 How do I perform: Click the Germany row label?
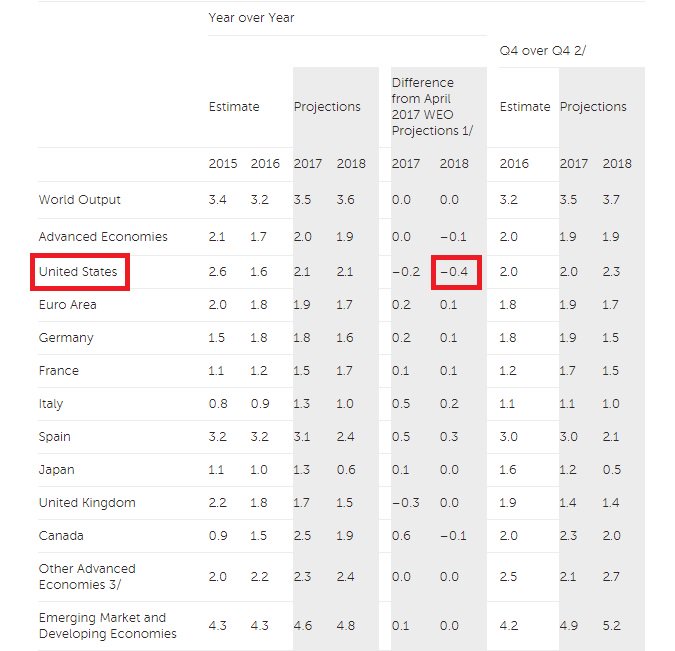(x=66, y=337)
